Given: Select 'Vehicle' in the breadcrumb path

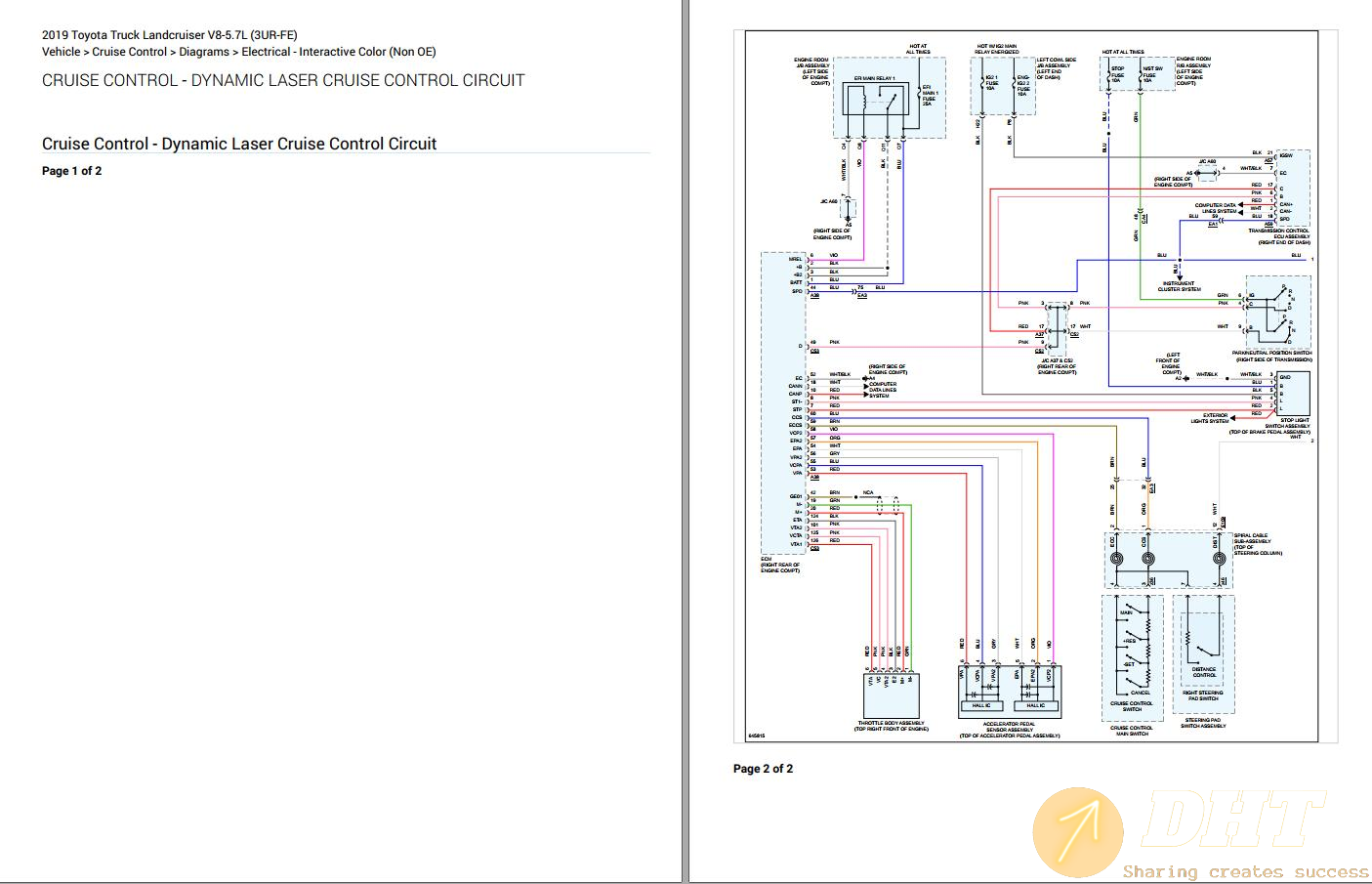Looking at the screenshot, I should tap(62, 52).
